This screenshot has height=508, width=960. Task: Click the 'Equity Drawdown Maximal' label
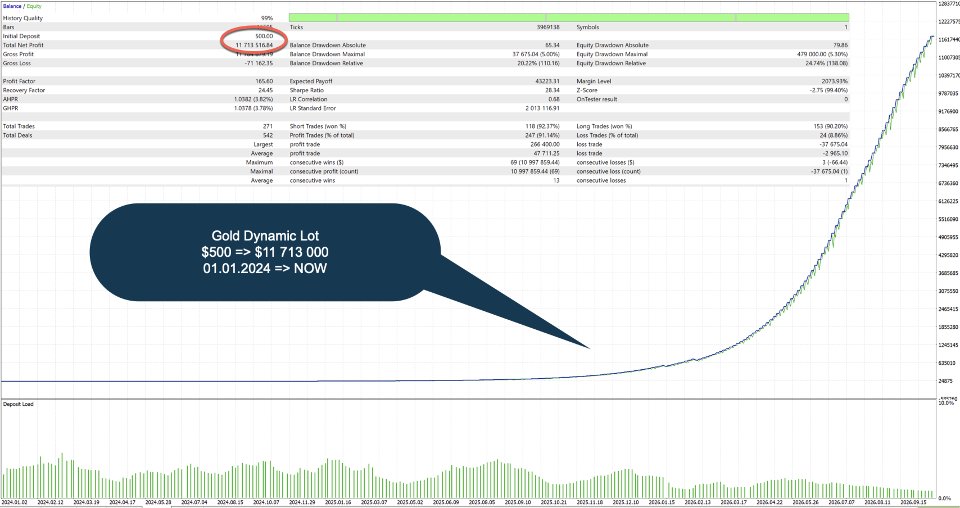612,54
